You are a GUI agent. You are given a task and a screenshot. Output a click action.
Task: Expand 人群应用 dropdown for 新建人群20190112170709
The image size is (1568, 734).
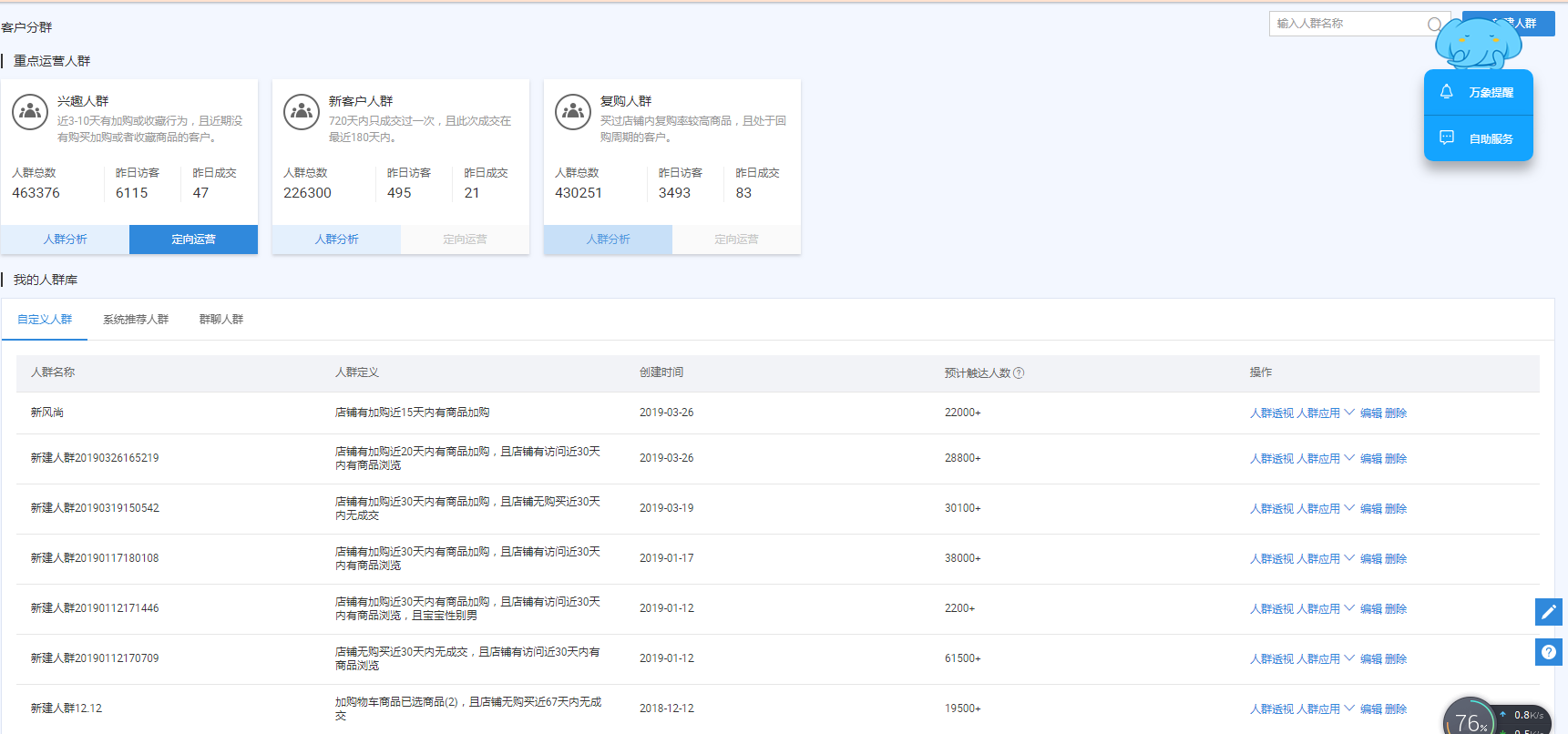point(1326,659)
